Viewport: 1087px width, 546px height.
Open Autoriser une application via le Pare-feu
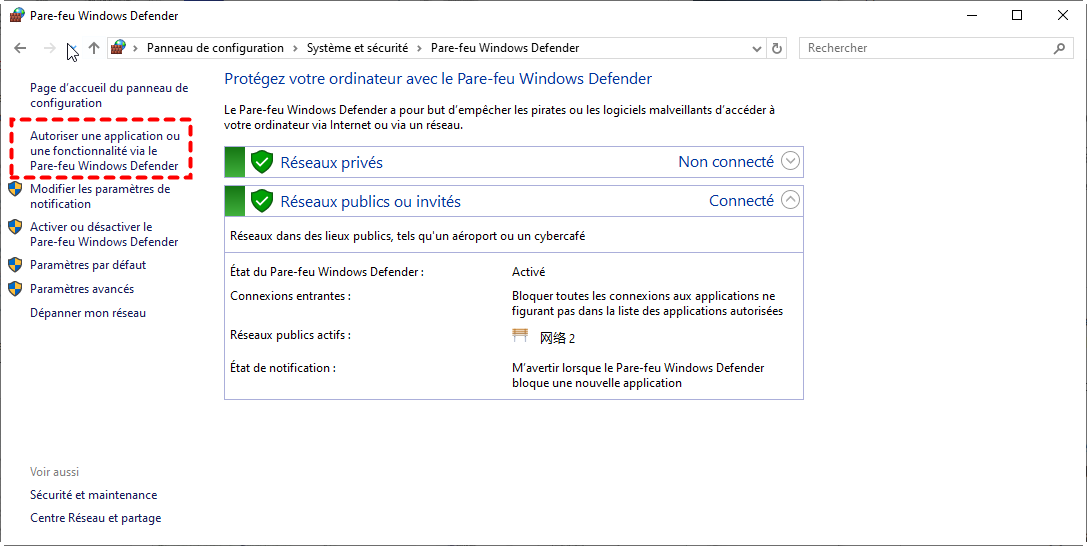[104, 151]
